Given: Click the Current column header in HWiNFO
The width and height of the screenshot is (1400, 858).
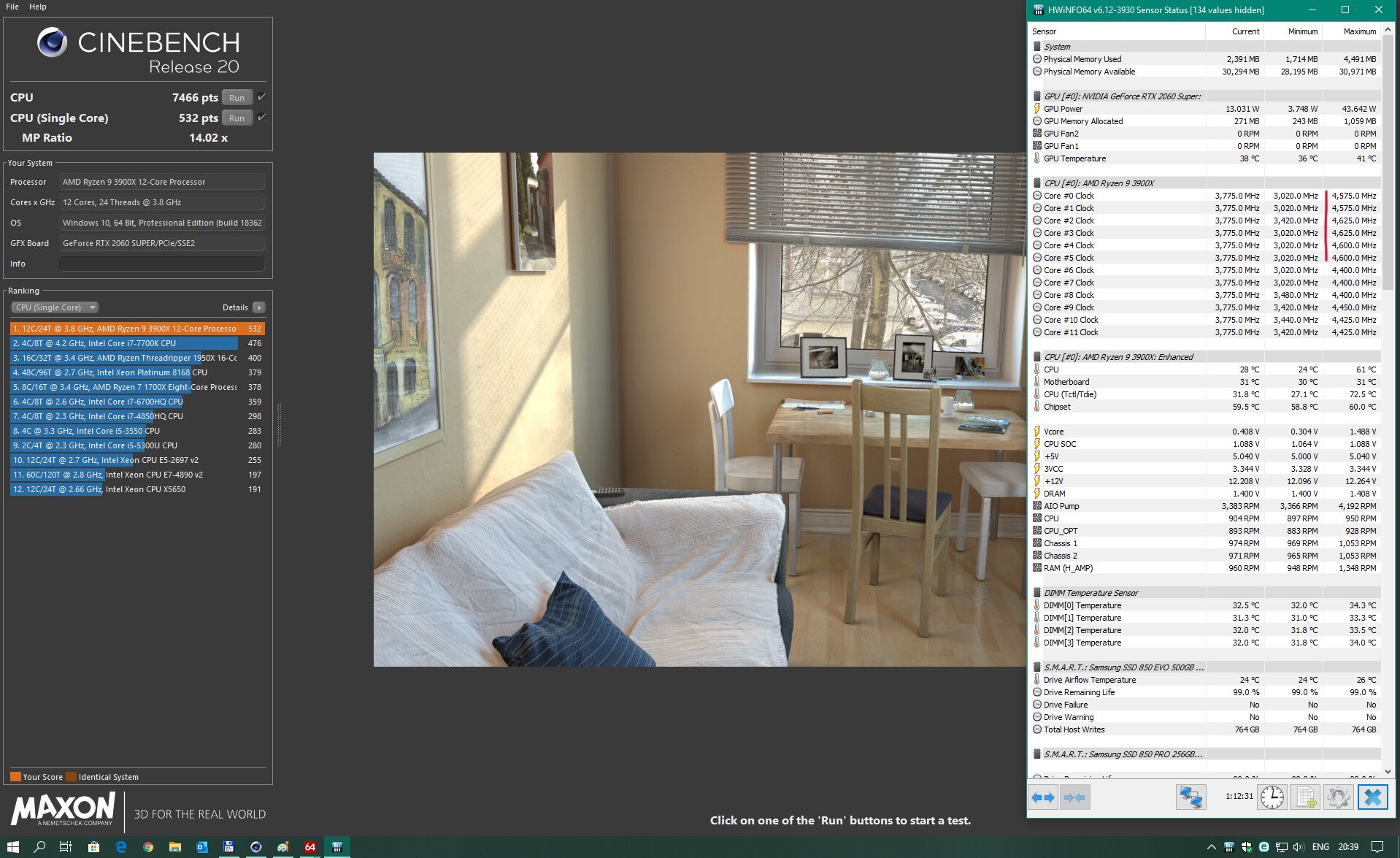Looking at the screenshot, I should pyautogui.click(x=1234, y=31).
